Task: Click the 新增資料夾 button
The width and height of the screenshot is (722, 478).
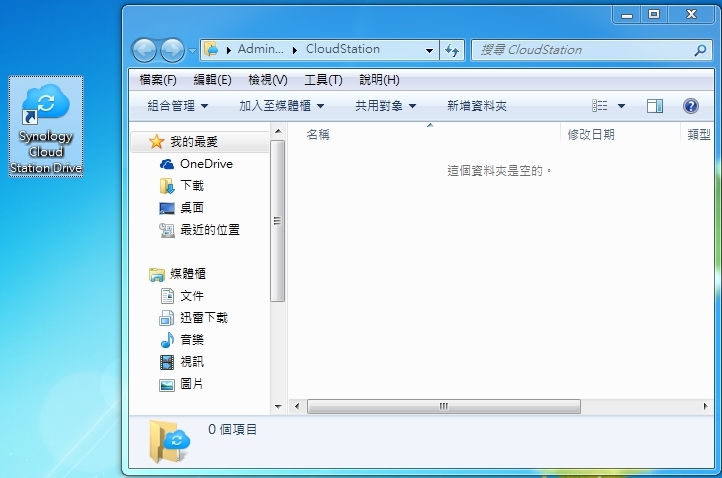Action: tap(477, 106)
